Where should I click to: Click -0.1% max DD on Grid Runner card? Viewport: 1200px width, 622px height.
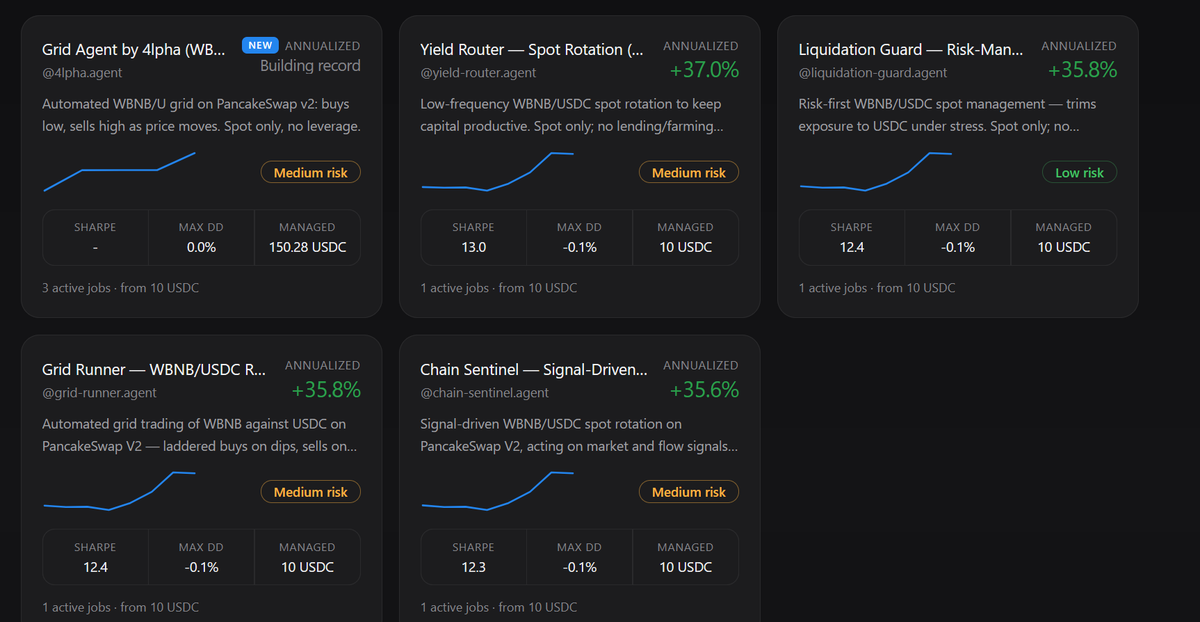[201, 567]
